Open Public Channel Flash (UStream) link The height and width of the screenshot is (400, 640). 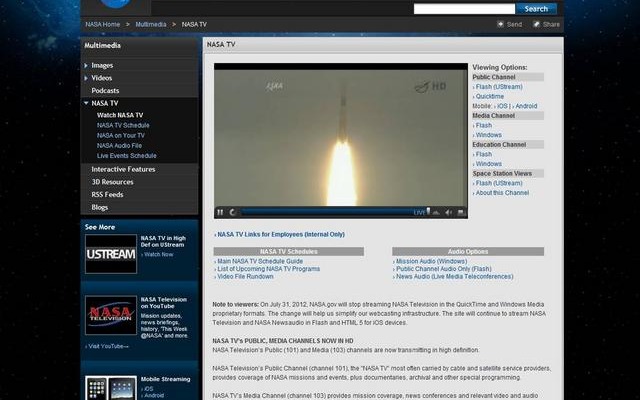coord(499,87)
